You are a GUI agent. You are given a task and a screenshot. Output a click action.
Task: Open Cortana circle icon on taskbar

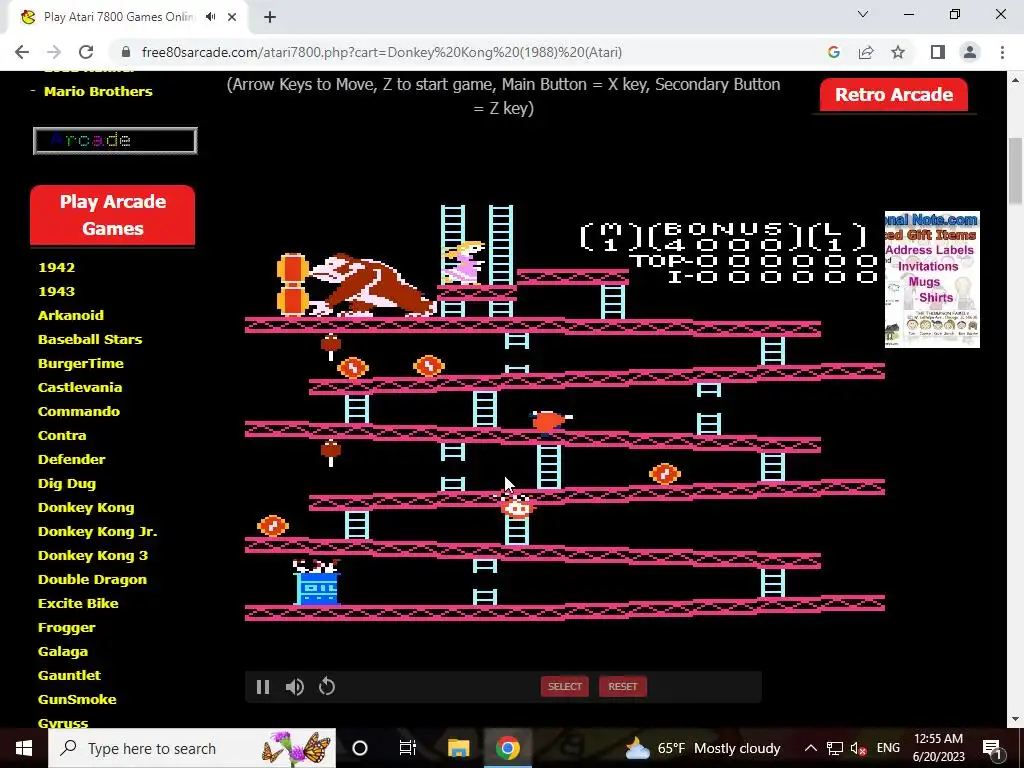[x=360, y=748]
